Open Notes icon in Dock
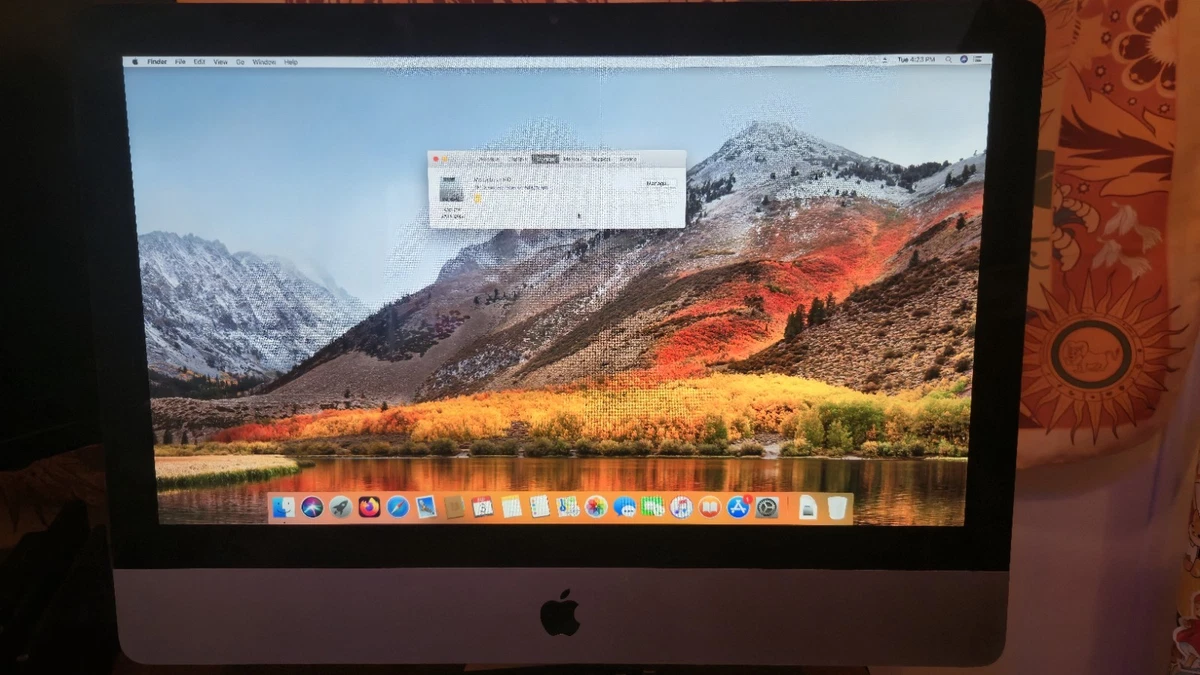 tap(511, 507)
